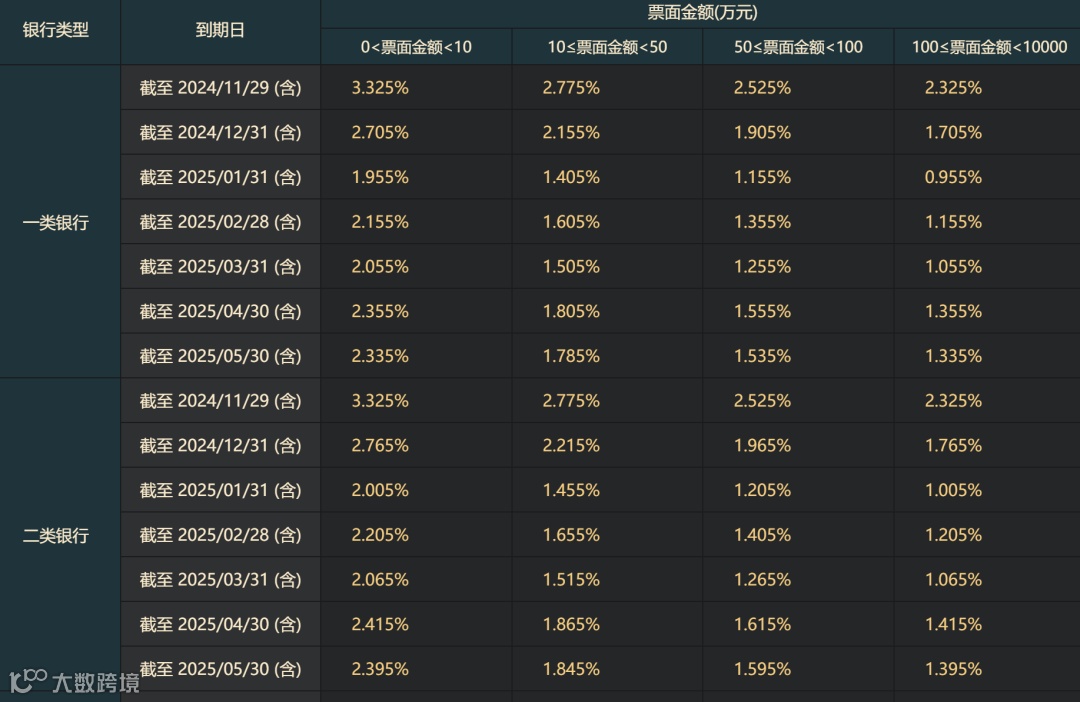The height and width of the screenshot is (702, 1080).
Task: Click the 0.955% rate cell
Action: pos(953,177)
